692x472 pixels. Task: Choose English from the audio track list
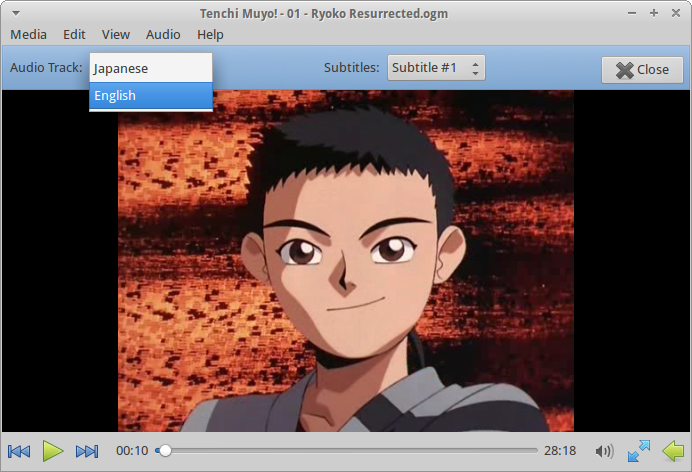point(150,96)
